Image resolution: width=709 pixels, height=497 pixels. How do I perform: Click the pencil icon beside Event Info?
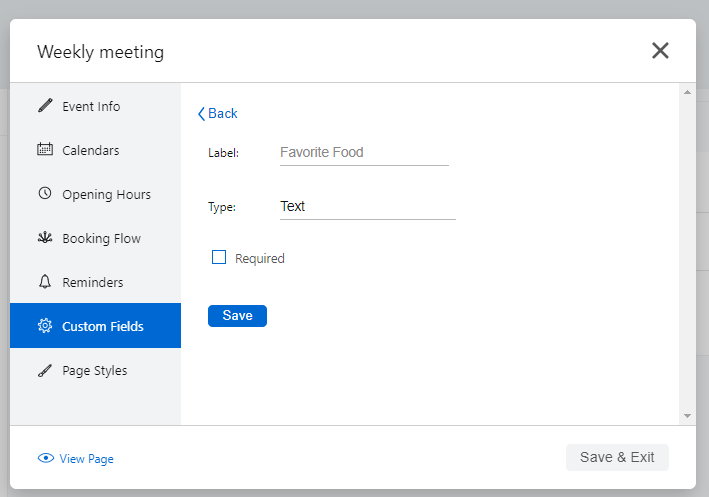(44, 106)
